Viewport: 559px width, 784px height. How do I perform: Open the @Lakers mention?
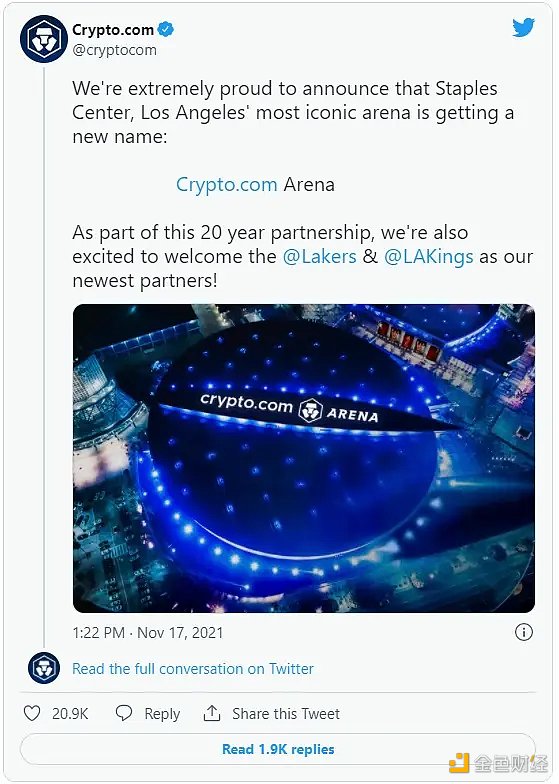(x=320, y=256)
